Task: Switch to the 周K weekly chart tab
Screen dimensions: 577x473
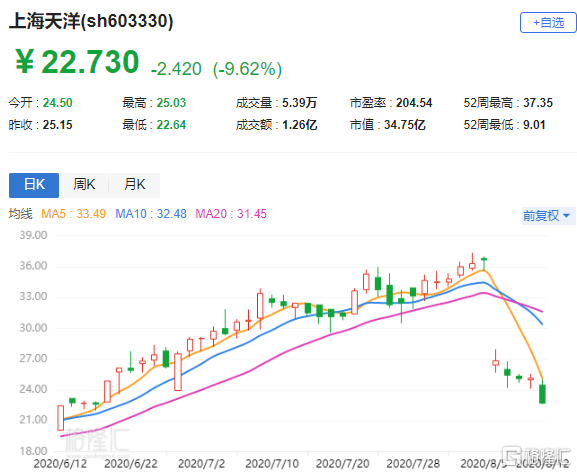Action: [x=84, y=185]
